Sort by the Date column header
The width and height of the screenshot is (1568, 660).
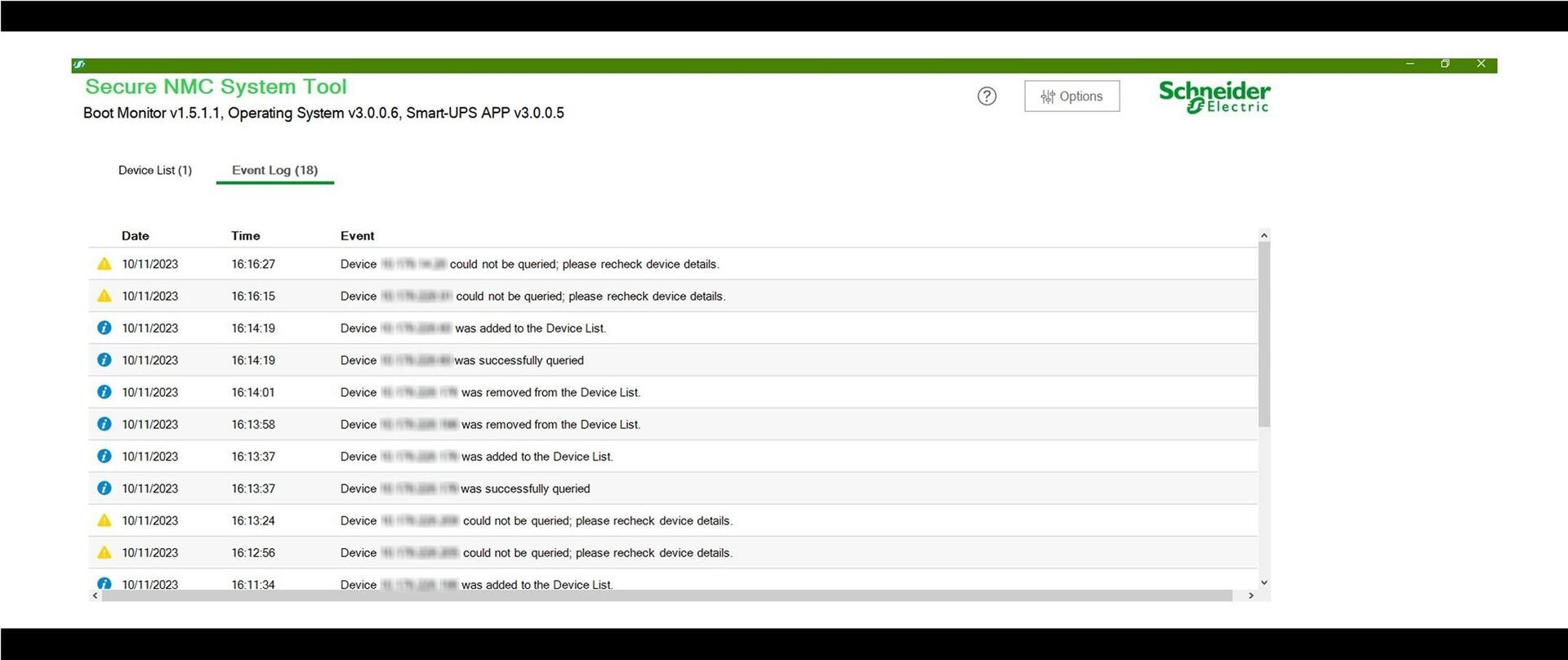click(136, 235)
